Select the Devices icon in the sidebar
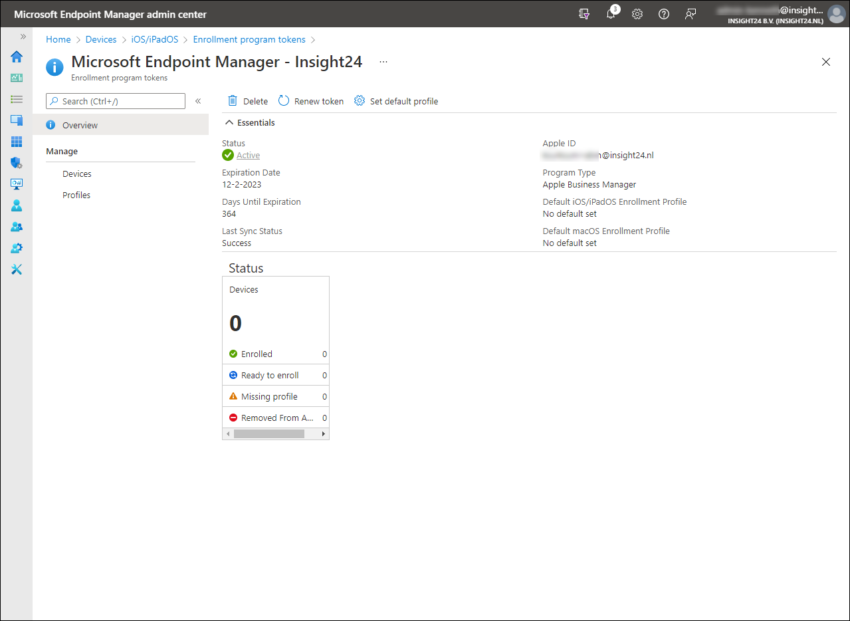 [x=15, y=120]
